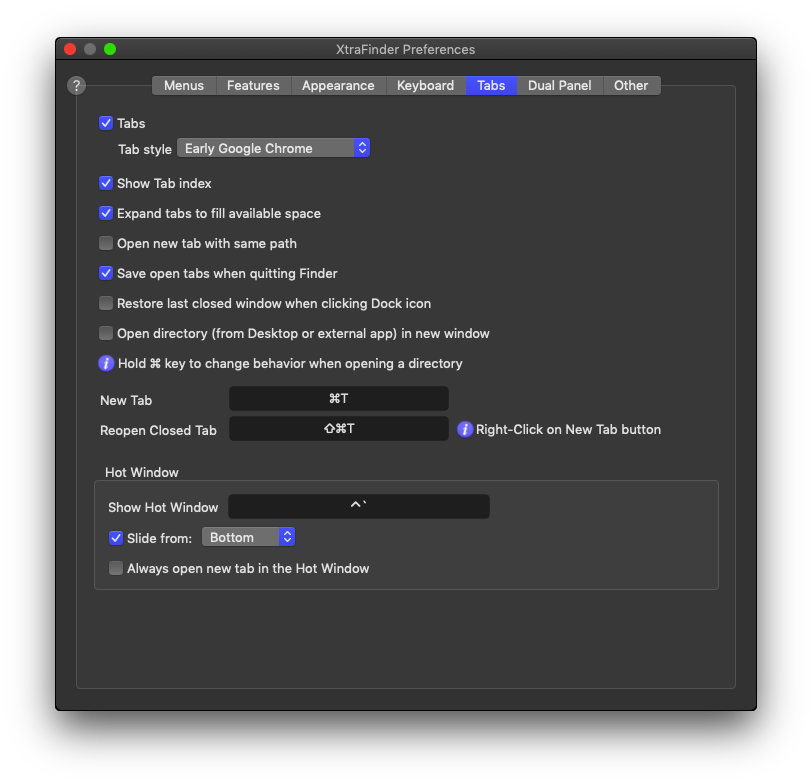Click the help question mark button

(x=77, y=86)
